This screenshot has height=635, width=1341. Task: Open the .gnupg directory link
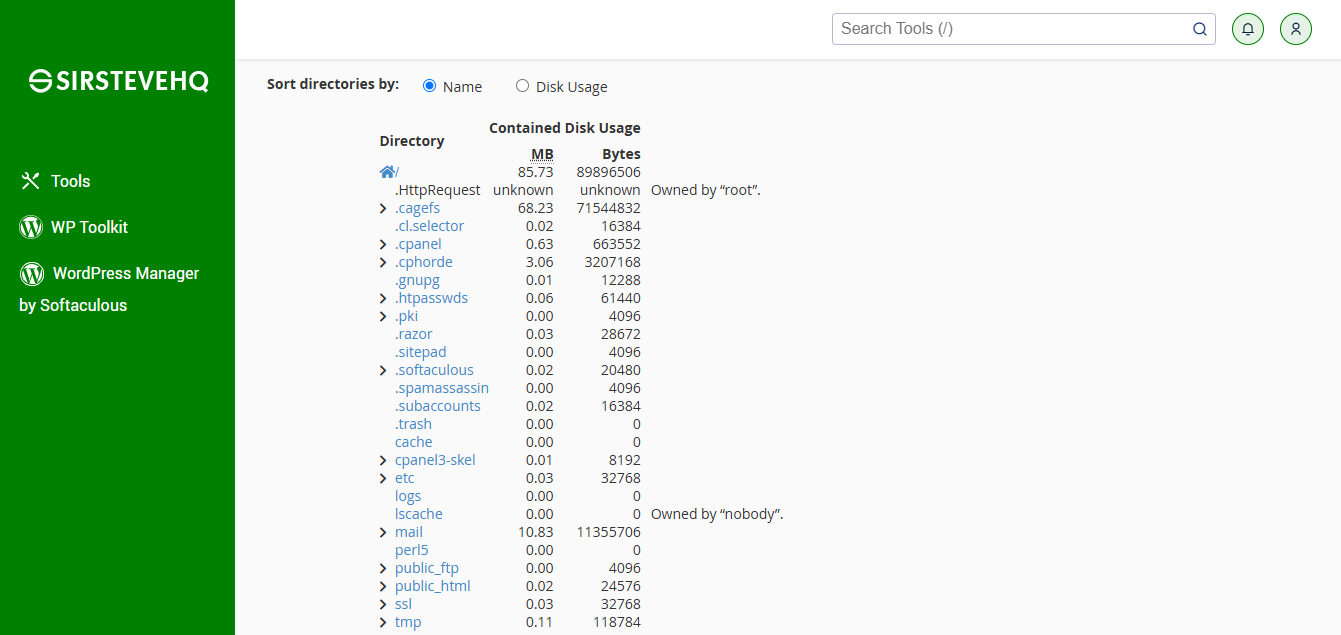coord(417,280)
